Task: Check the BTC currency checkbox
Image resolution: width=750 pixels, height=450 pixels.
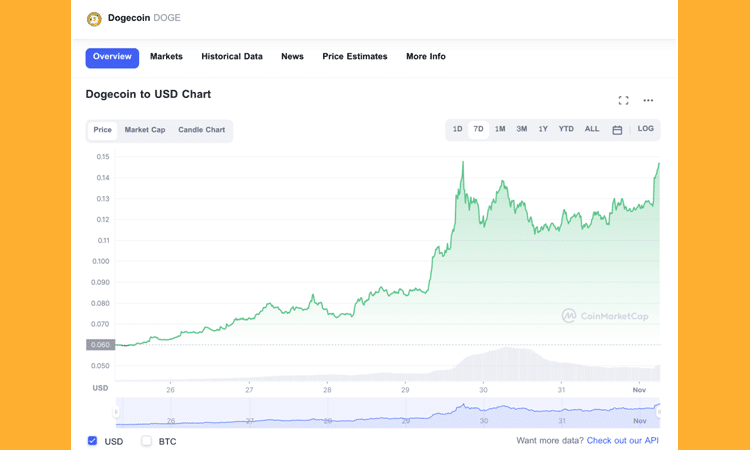Action: [146, 440]
